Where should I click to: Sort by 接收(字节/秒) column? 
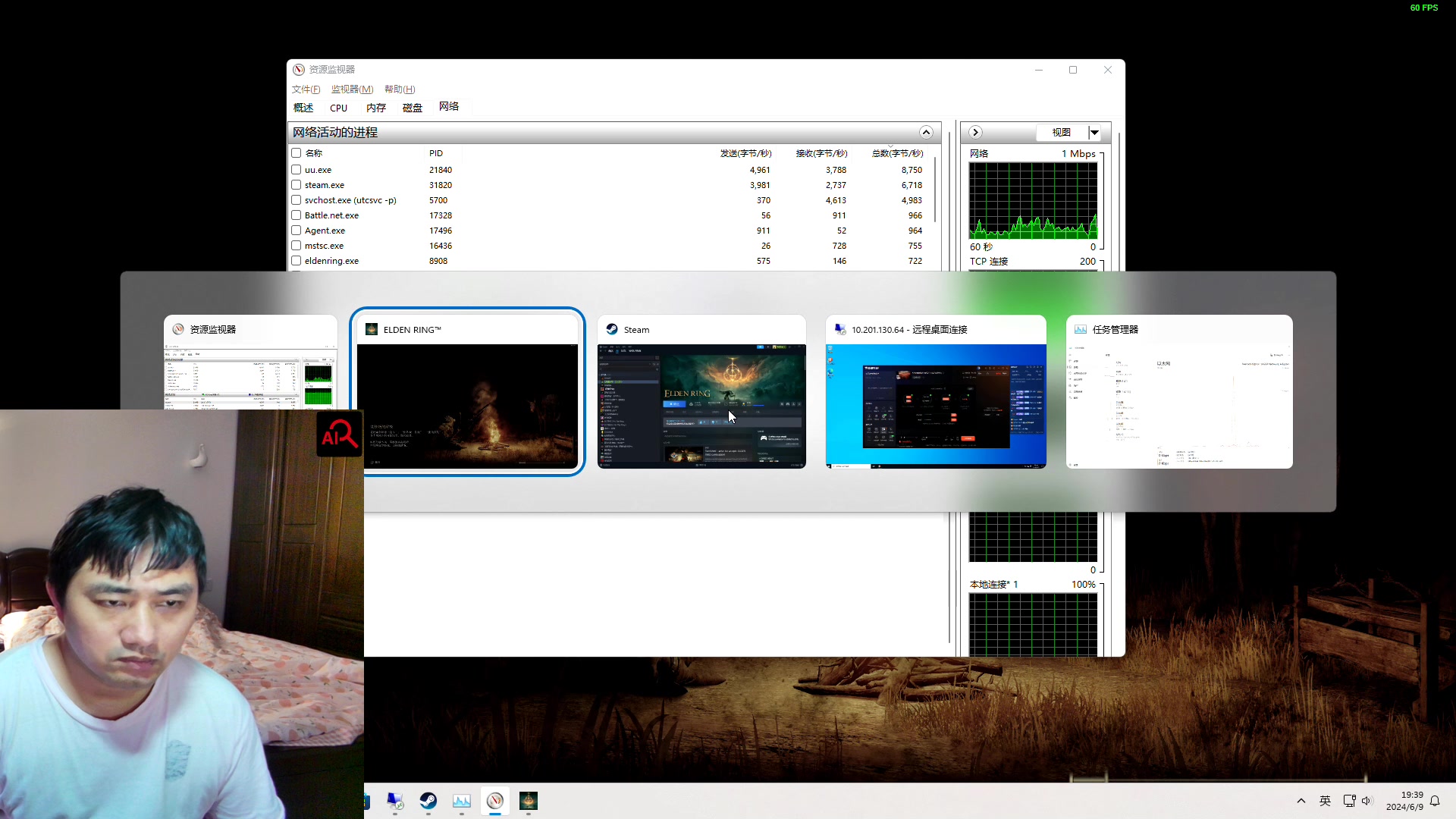tap(821, 153)
